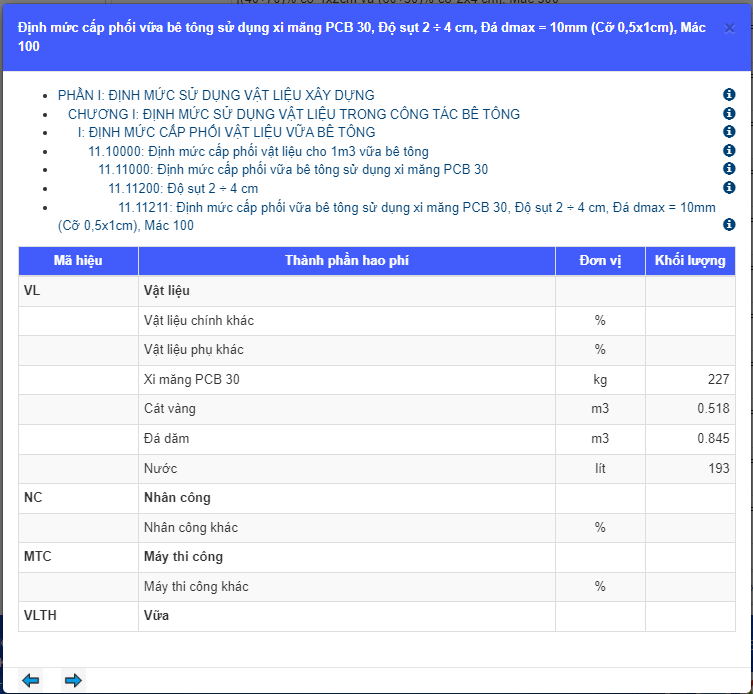Click the Khối lượng column header

click(x=690, y=261)
